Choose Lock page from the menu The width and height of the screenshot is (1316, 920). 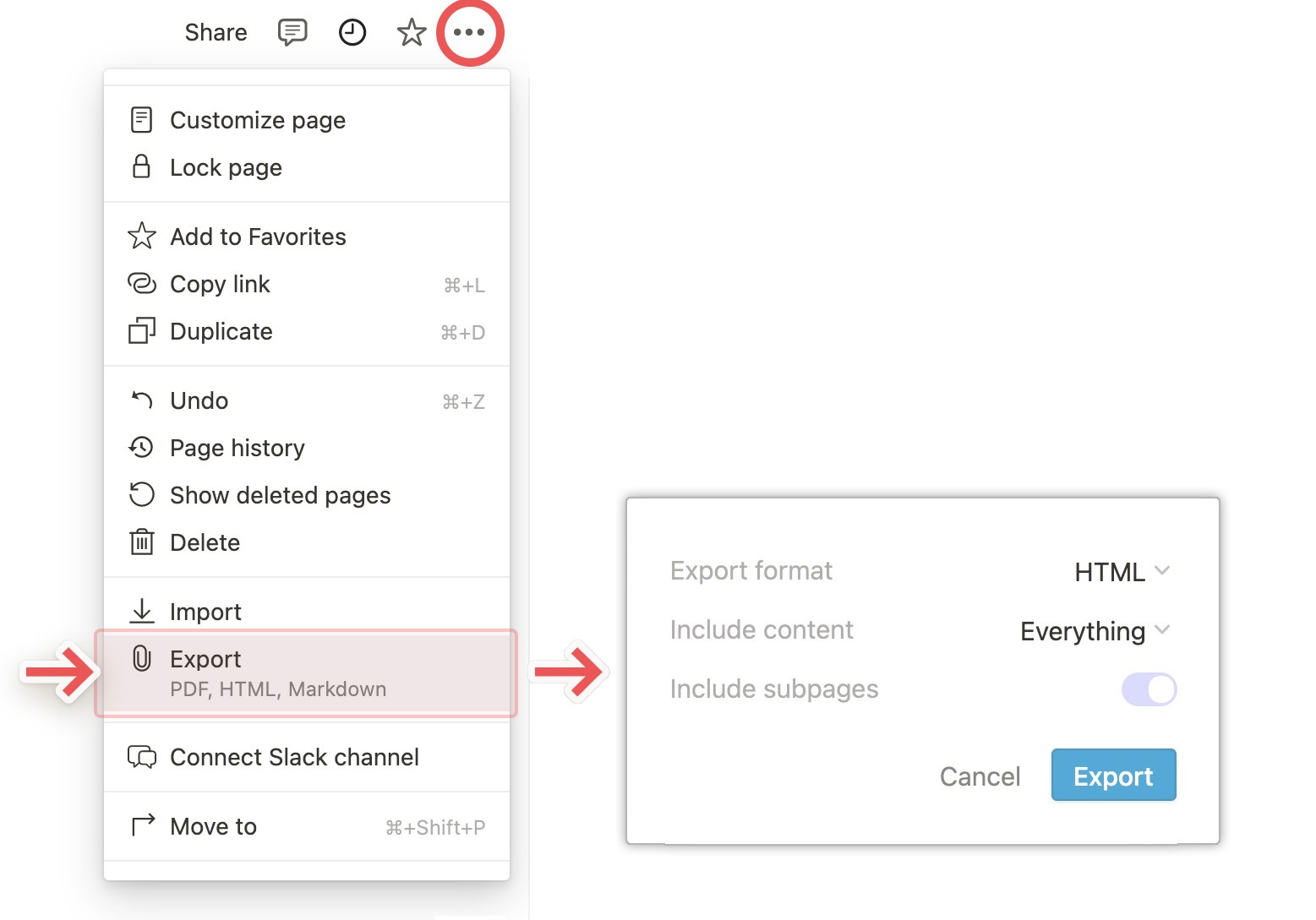point(307,167)
